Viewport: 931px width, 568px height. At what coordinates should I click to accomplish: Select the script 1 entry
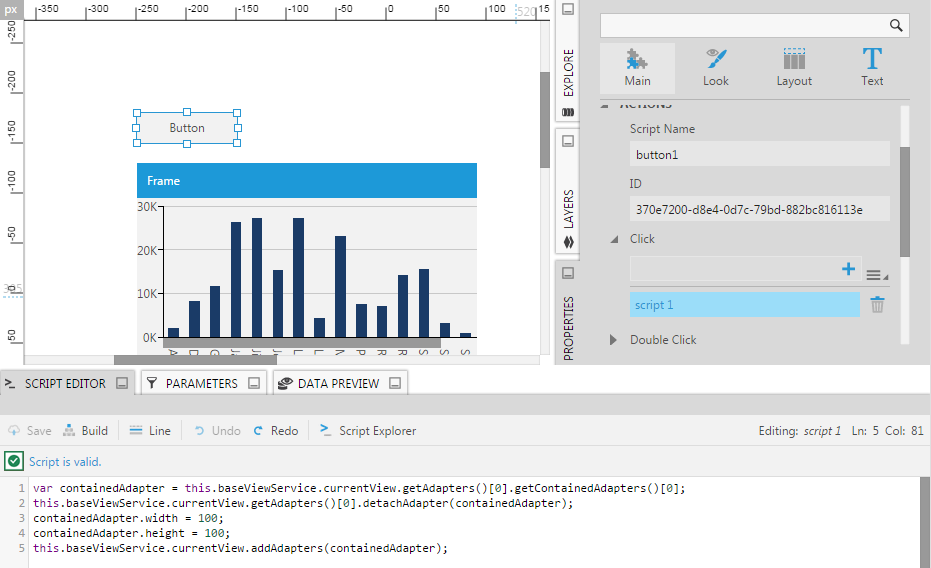tap(745, 304)
